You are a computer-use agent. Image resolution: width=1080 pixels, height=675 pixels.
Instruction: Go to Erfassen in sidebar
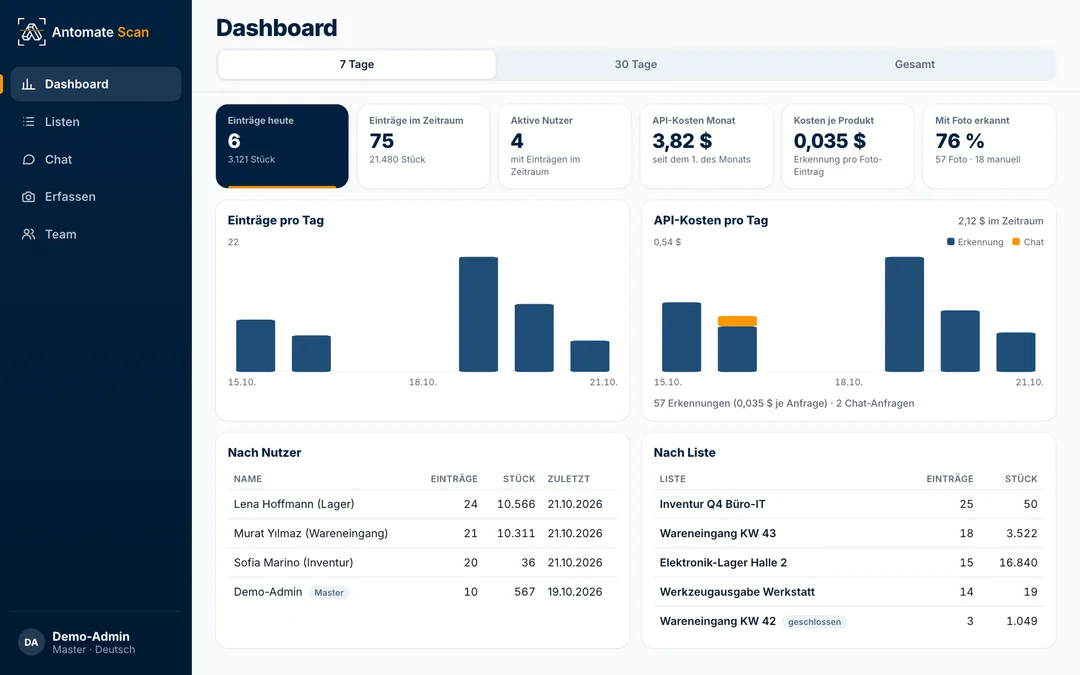click(96, 197)
